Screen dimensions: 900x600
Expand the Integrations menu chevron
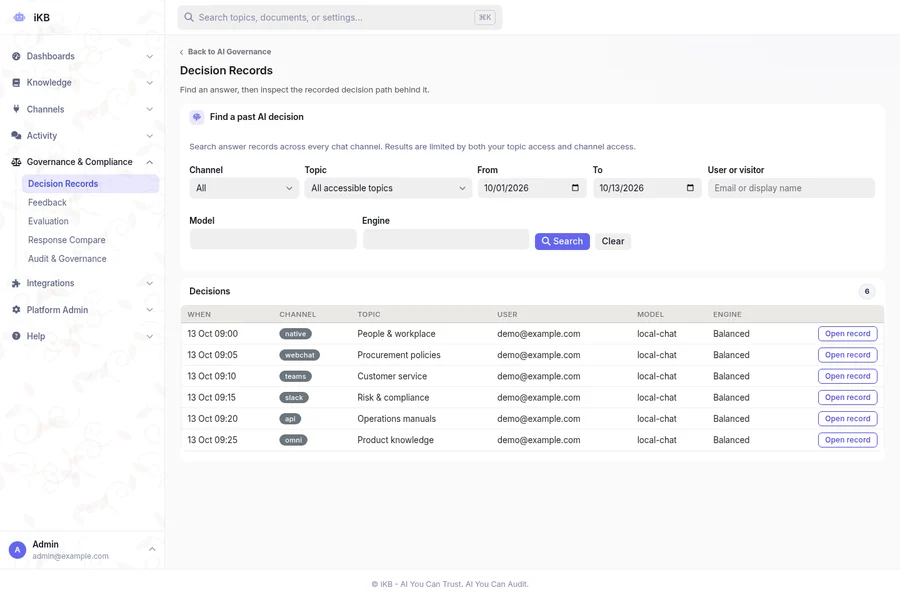click(x=149, y=283)
